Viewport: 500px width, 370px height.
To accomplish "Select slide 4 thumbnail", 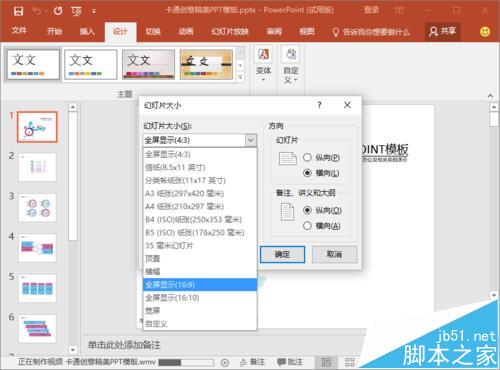I will [x=37, y=248].
